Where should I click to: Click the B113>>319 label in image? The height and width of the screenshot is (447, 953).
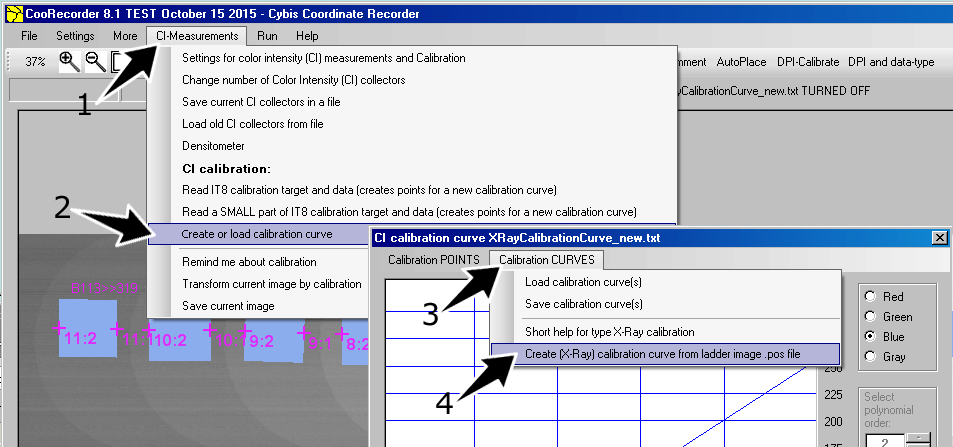click(104, 288)
